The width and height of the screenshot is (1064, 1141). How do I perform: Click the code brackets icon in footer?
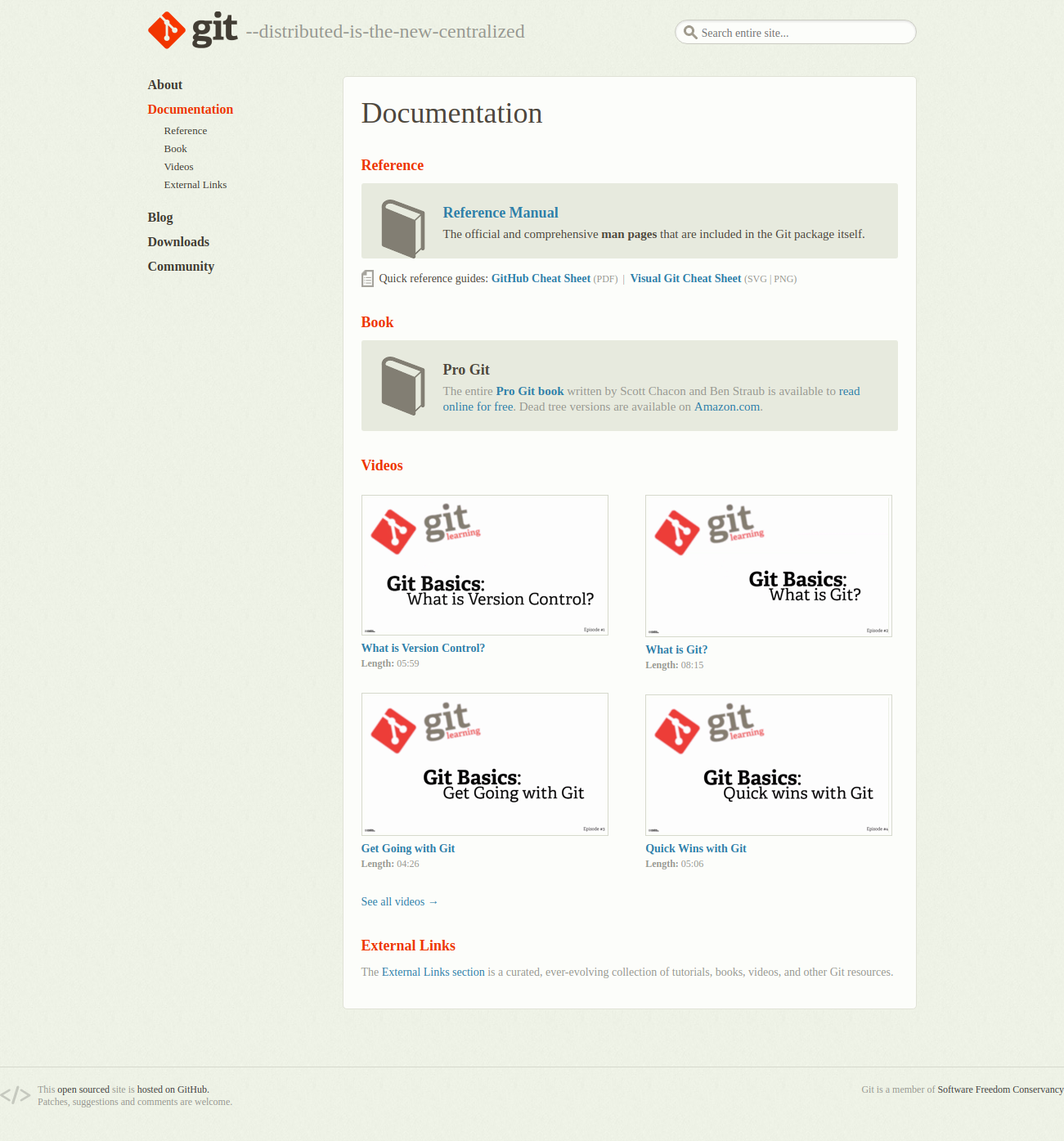pyautogui.click(x=16, y=1095)
